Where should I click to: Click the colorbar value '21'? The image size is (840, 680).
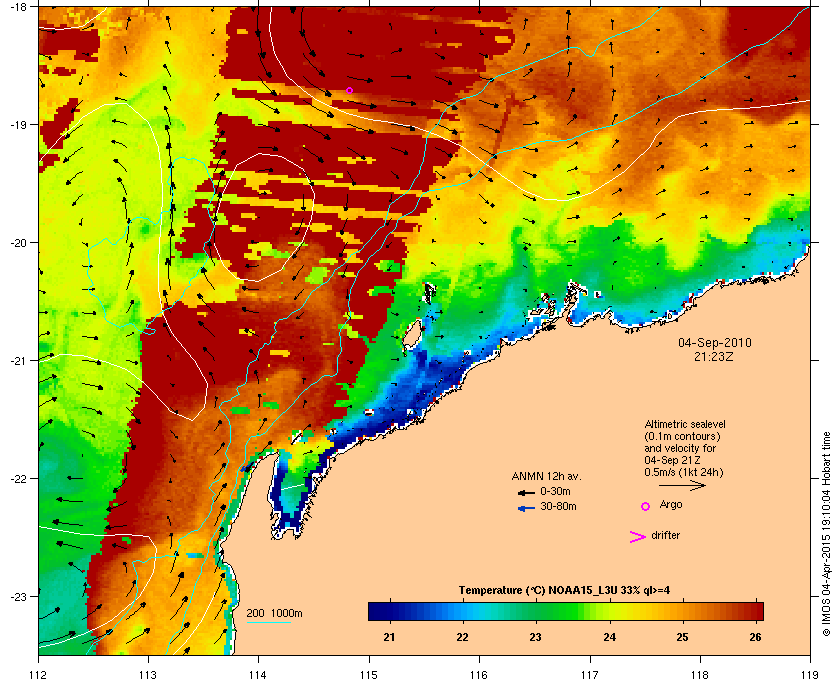point(389,637)
